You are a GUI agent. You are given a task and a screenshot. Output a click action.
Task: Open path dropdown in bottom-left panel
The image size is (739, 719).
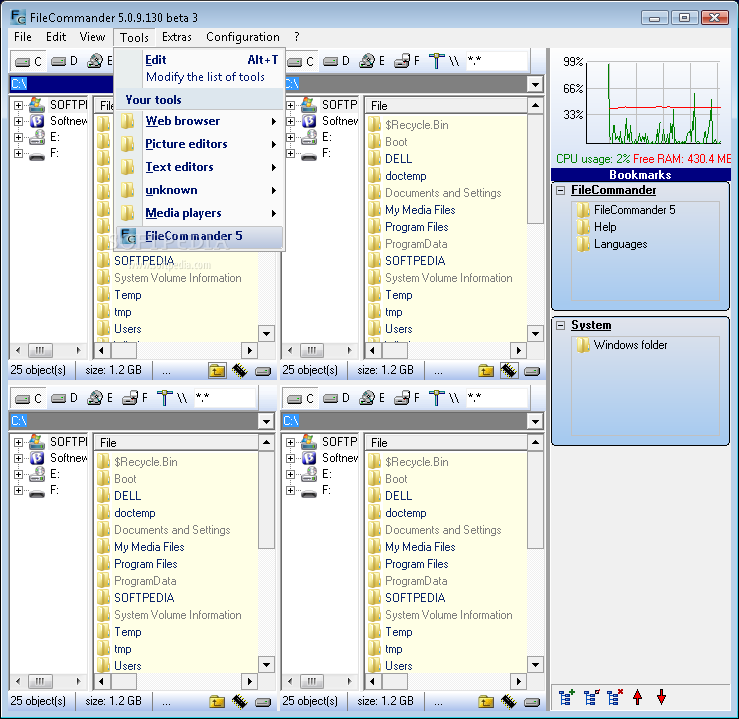pyautogui.click(x=266, y=421)
